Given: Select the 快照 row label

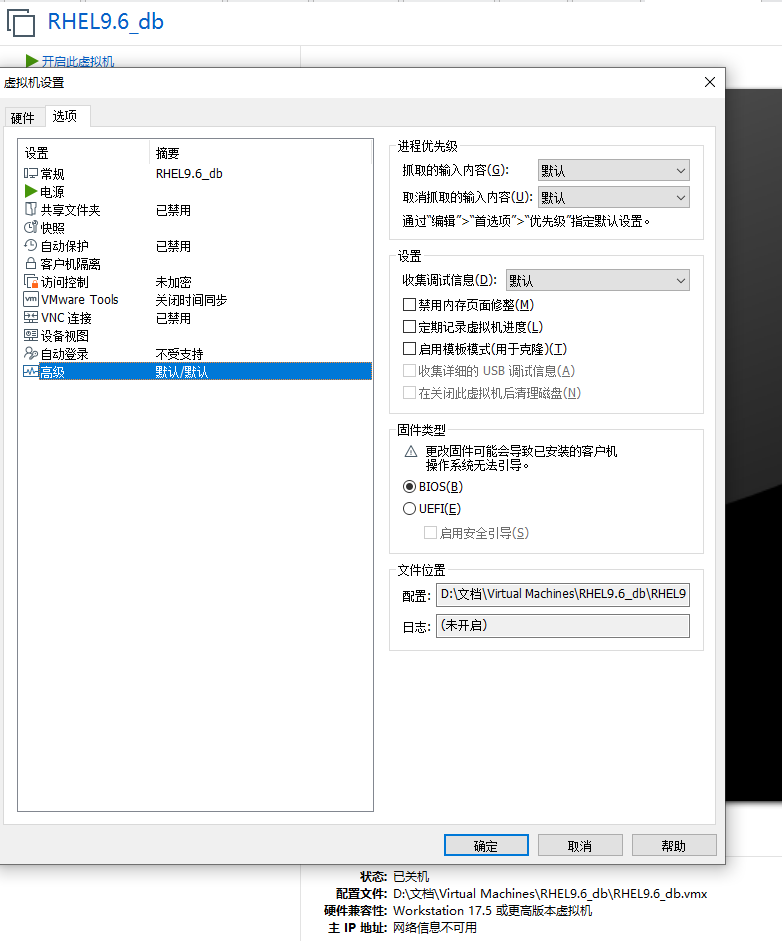Looking at the screenshot, I should point(52,228).
